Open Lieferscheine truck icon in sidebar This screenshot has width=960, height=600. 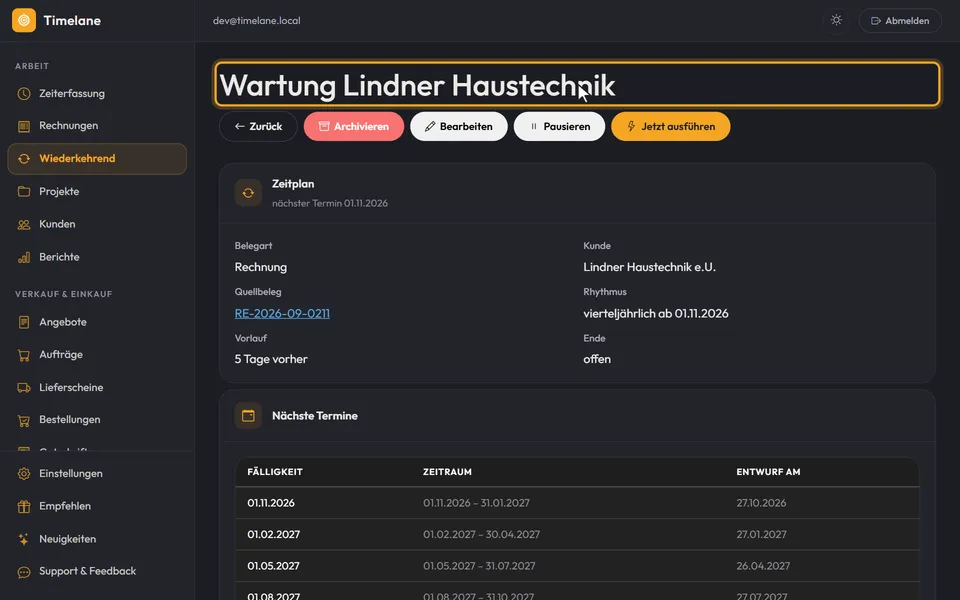(24, 388)
